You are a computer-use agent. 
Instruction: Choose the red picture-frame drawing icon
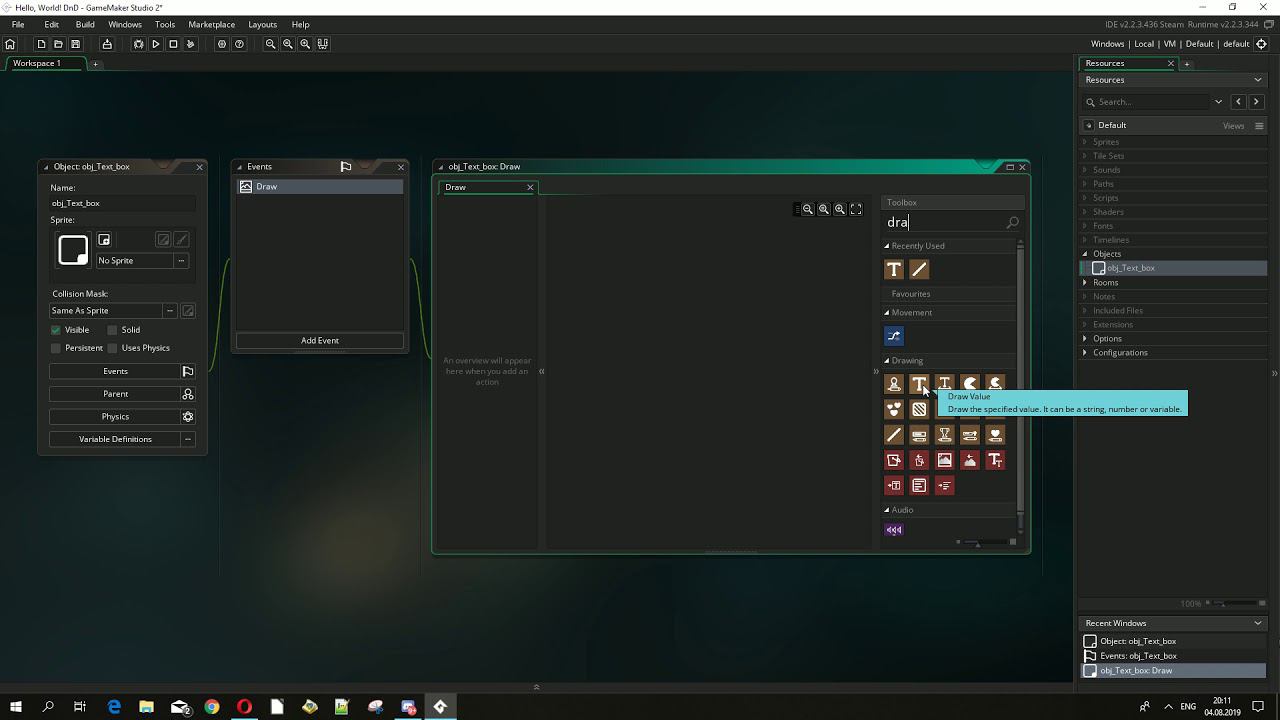[944, 460]
